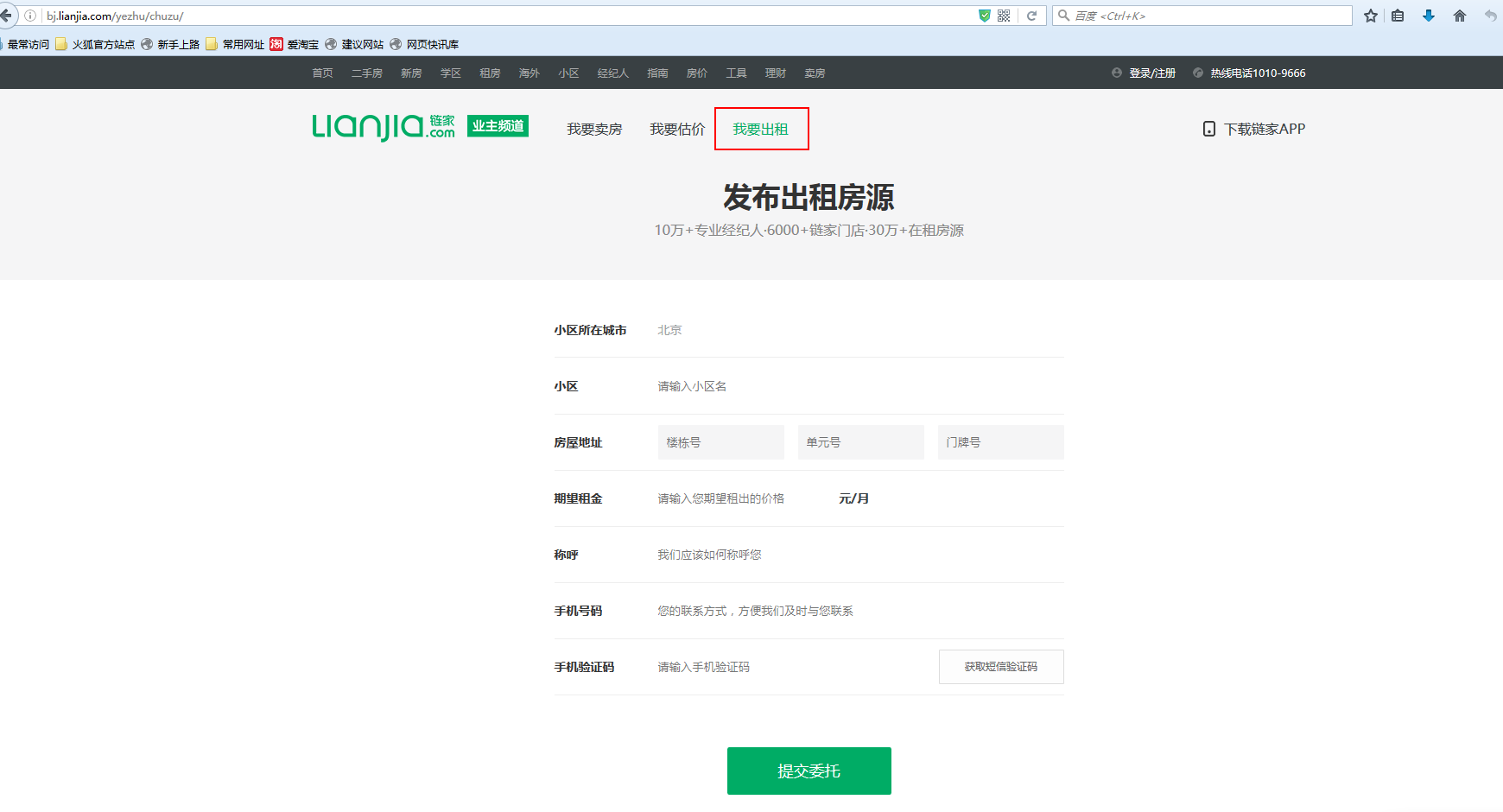Click the Lianjia logo
This screenshot has width=1503, height=812.
[384, 127]
